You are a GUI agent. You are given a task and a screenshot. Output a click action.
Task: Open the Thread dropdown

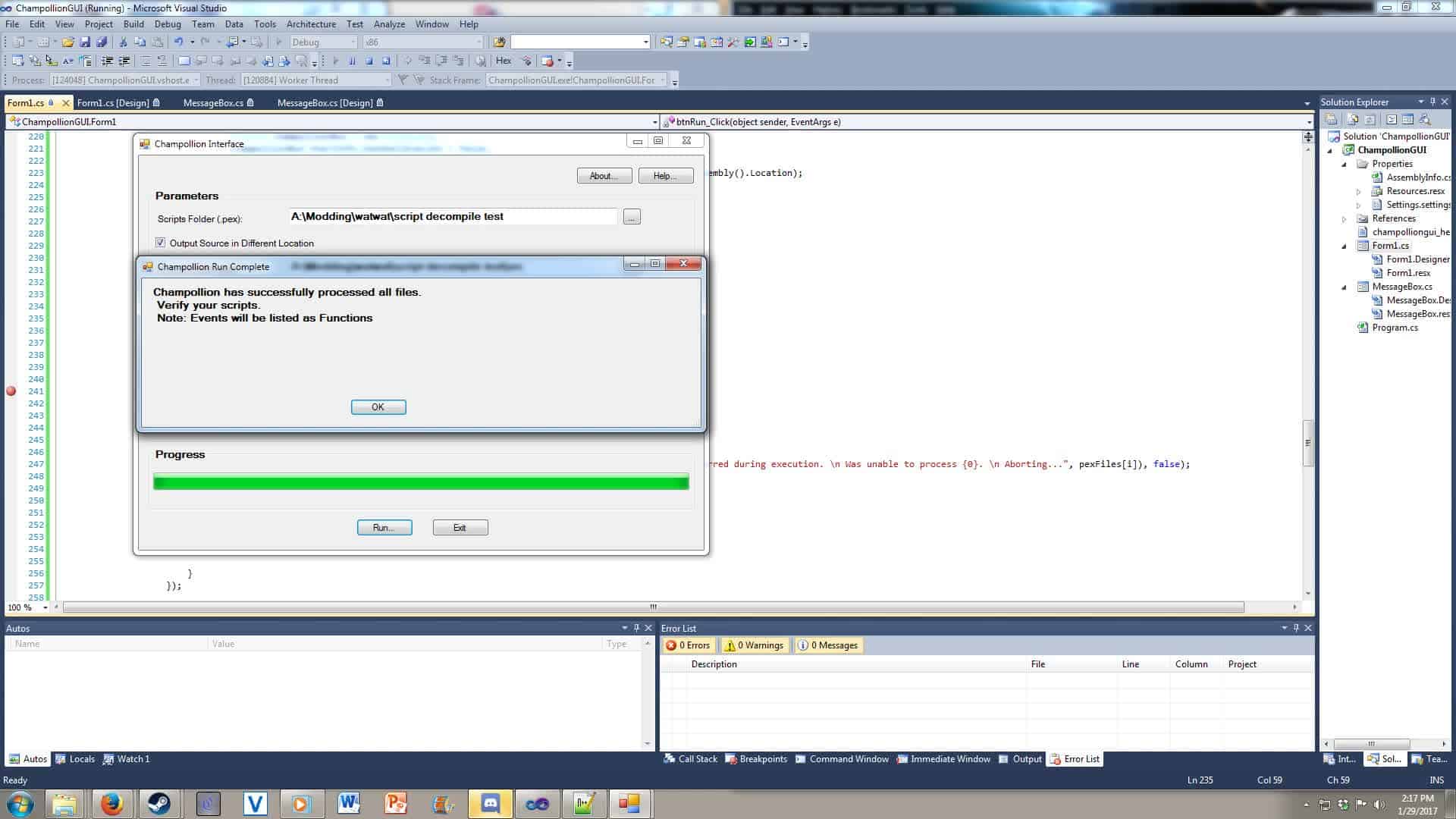coord(316,80)
